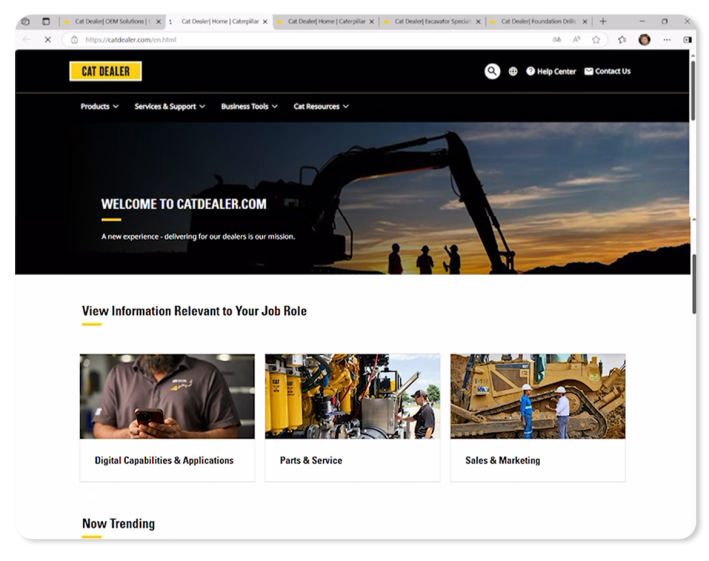Expand the Services & Support dropdown
The width and height of the screenshot is (709, 561).
tap(169, 106)
